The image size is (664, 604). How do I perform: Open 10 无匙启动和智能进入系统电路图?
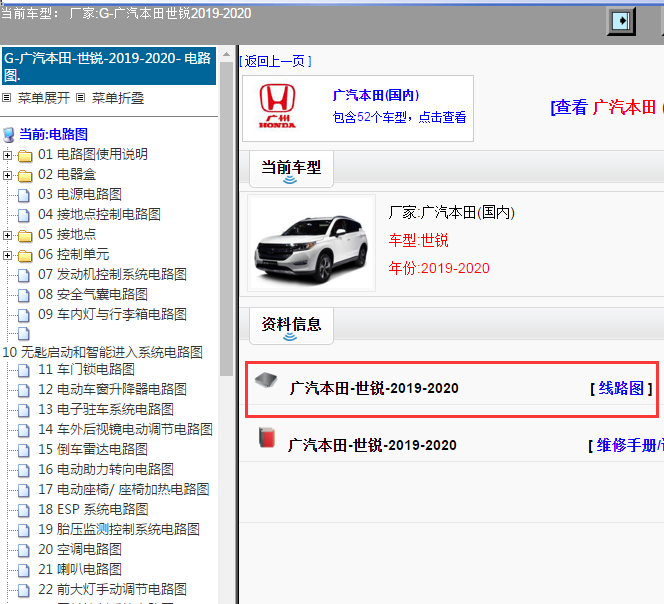click(x=102, y=352)
